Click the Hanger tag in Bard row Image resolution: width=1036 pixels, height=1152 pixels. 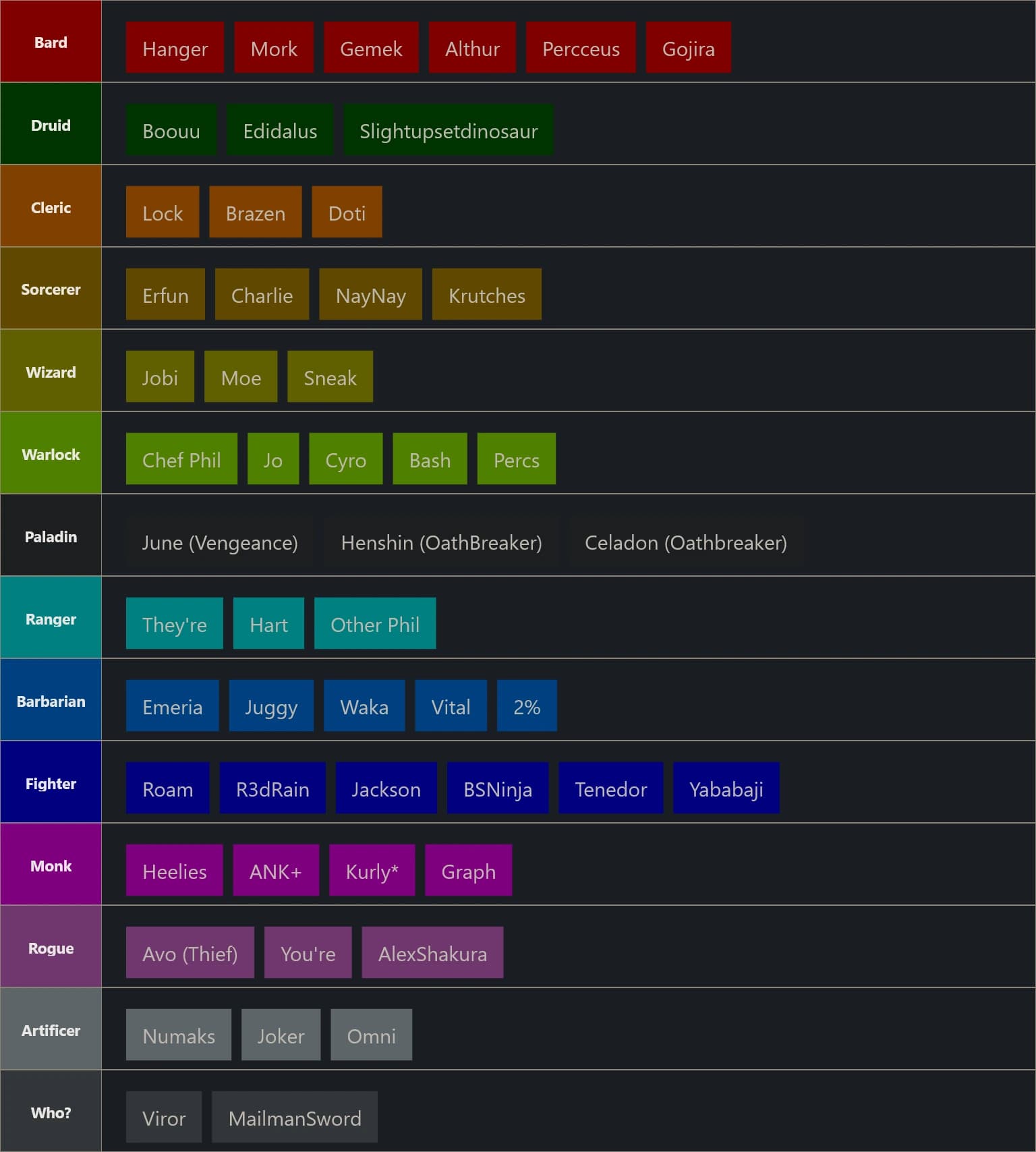click(175, 48)
